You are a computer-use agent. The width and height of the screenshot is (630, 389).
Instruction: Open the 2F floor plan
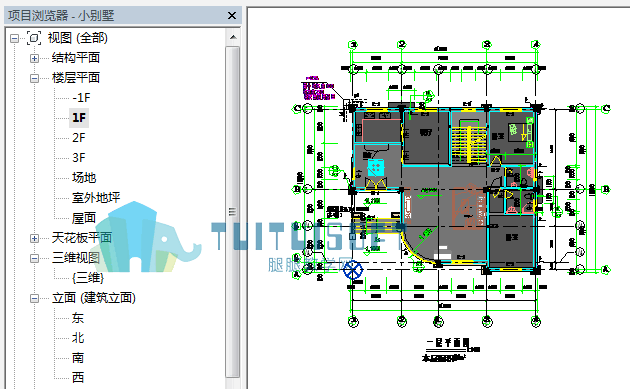79,137
